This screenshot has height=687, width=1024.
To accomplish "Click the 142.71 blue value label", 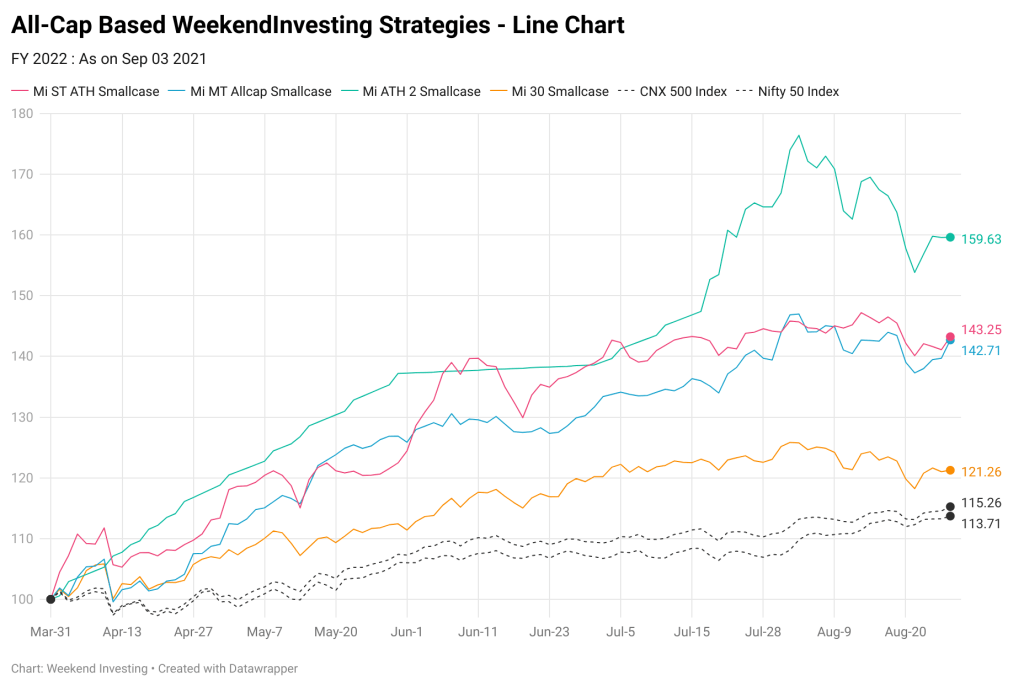I will (981, 351).
